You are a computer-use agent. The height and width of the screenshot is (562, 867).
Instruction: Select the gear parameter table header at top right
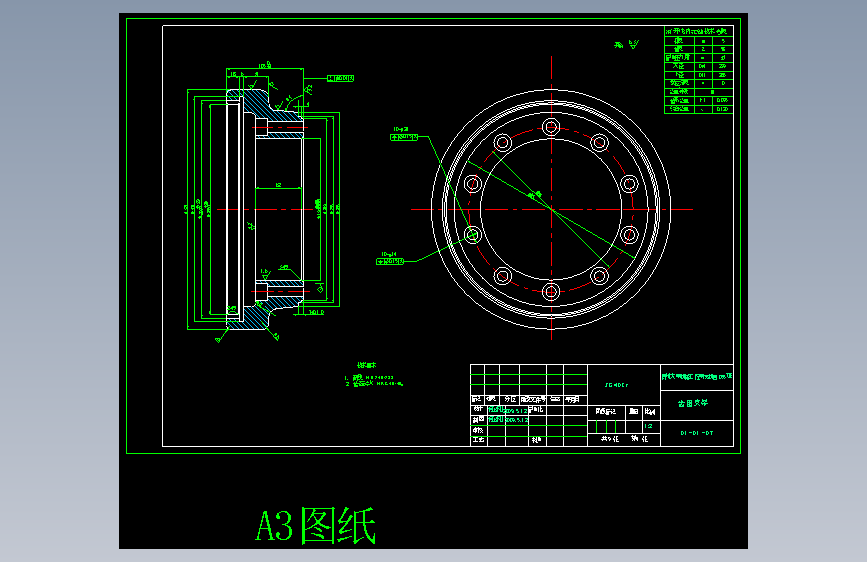coord(698,32)
